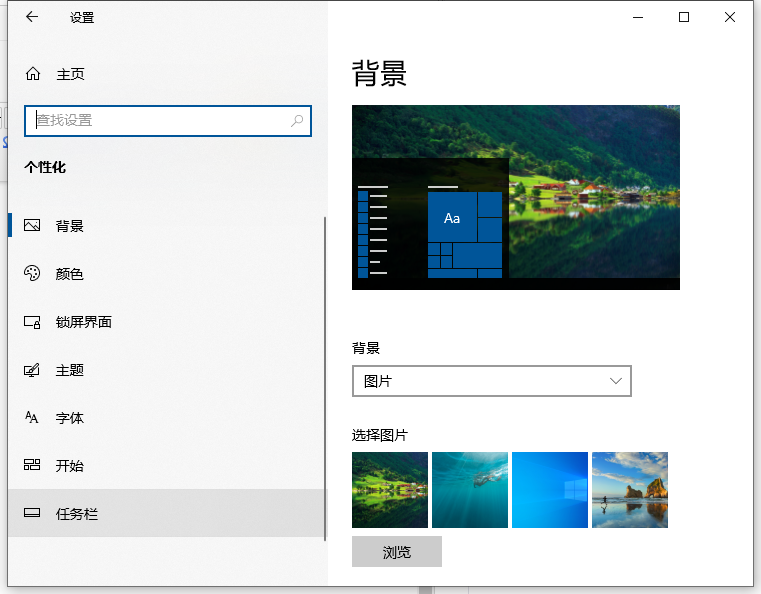Click the magnifier icon in the search box
The height and width of the screenshot is (594, 761).
(297, 121)
